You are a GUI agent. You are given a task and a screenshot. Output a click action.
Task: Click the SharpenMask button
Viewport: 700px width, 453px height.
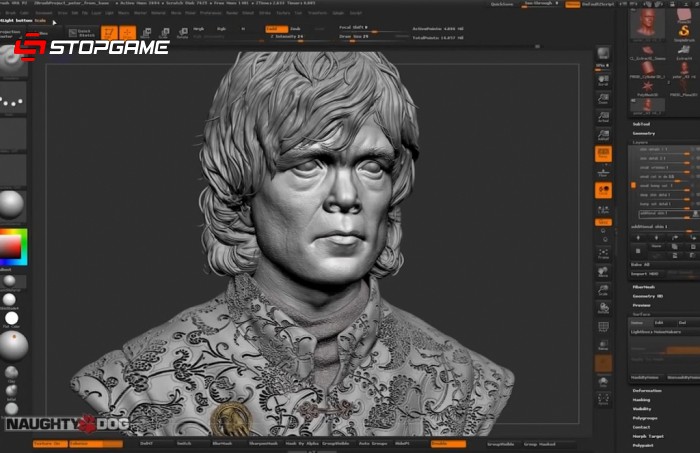[263, 444]
